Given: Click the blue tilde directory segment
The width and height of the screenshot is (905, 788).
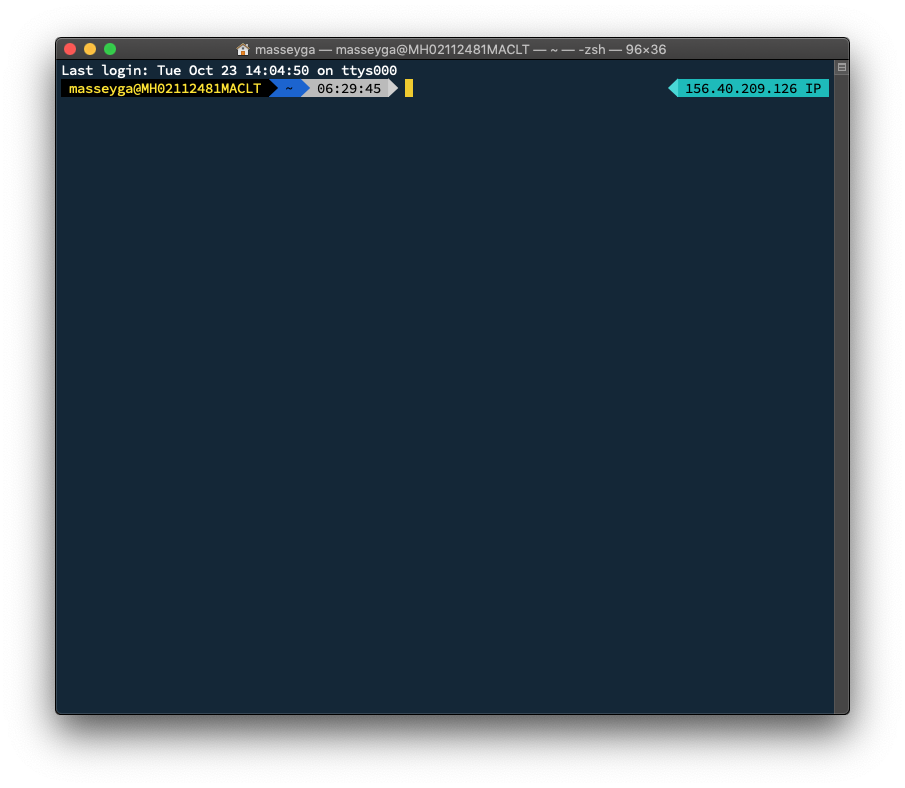Looking at the screenshot, I should click(289, 88).
